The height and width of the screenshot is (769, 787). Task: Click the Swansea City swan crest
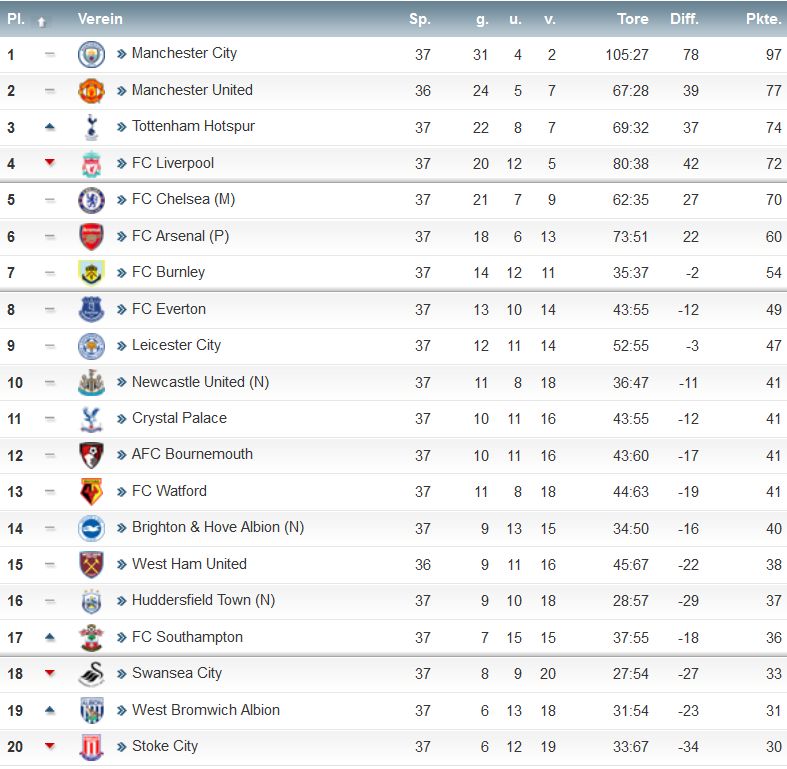point(91,674)
